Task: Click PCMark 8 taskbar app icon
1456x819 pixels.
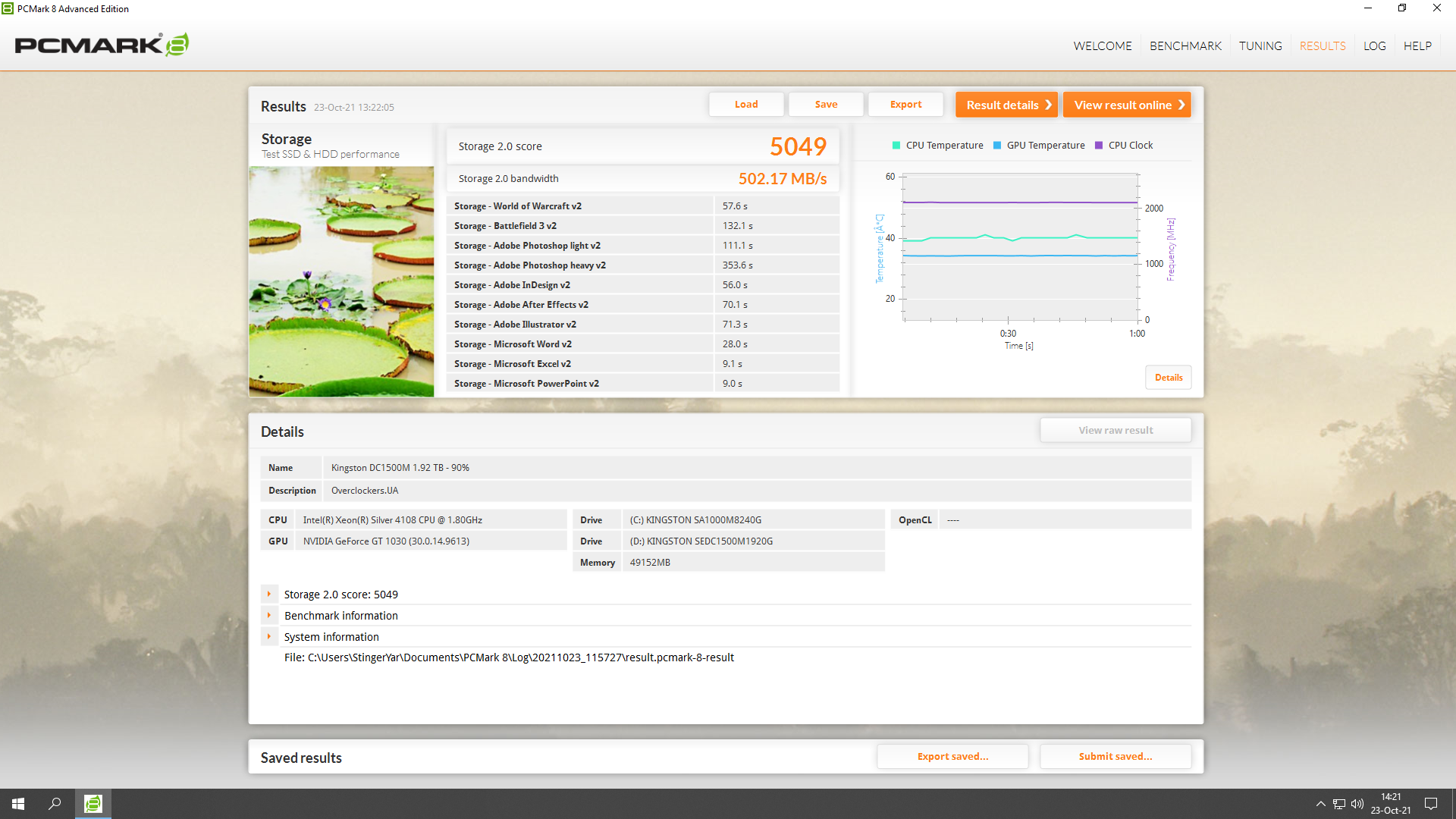Action: [93, 804]
